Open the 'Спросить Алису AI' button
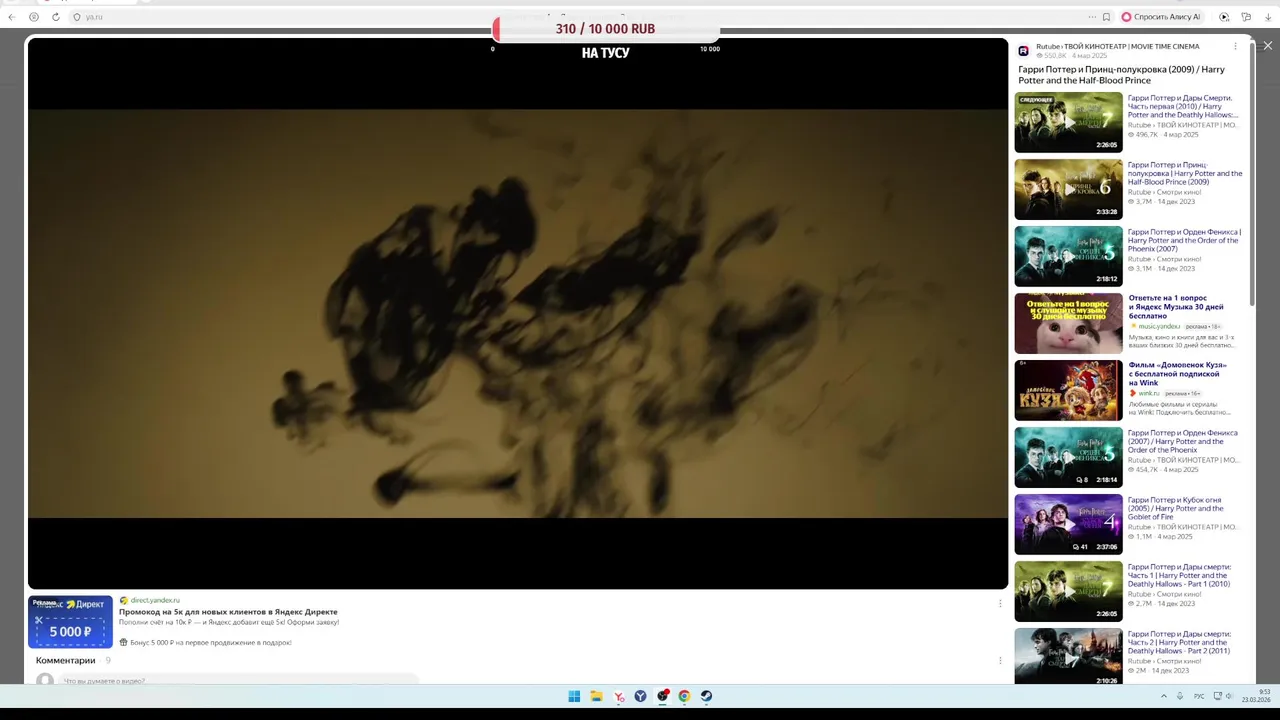The height and width of the screenshot is (720, 1280). click(x=1161, y=17)
